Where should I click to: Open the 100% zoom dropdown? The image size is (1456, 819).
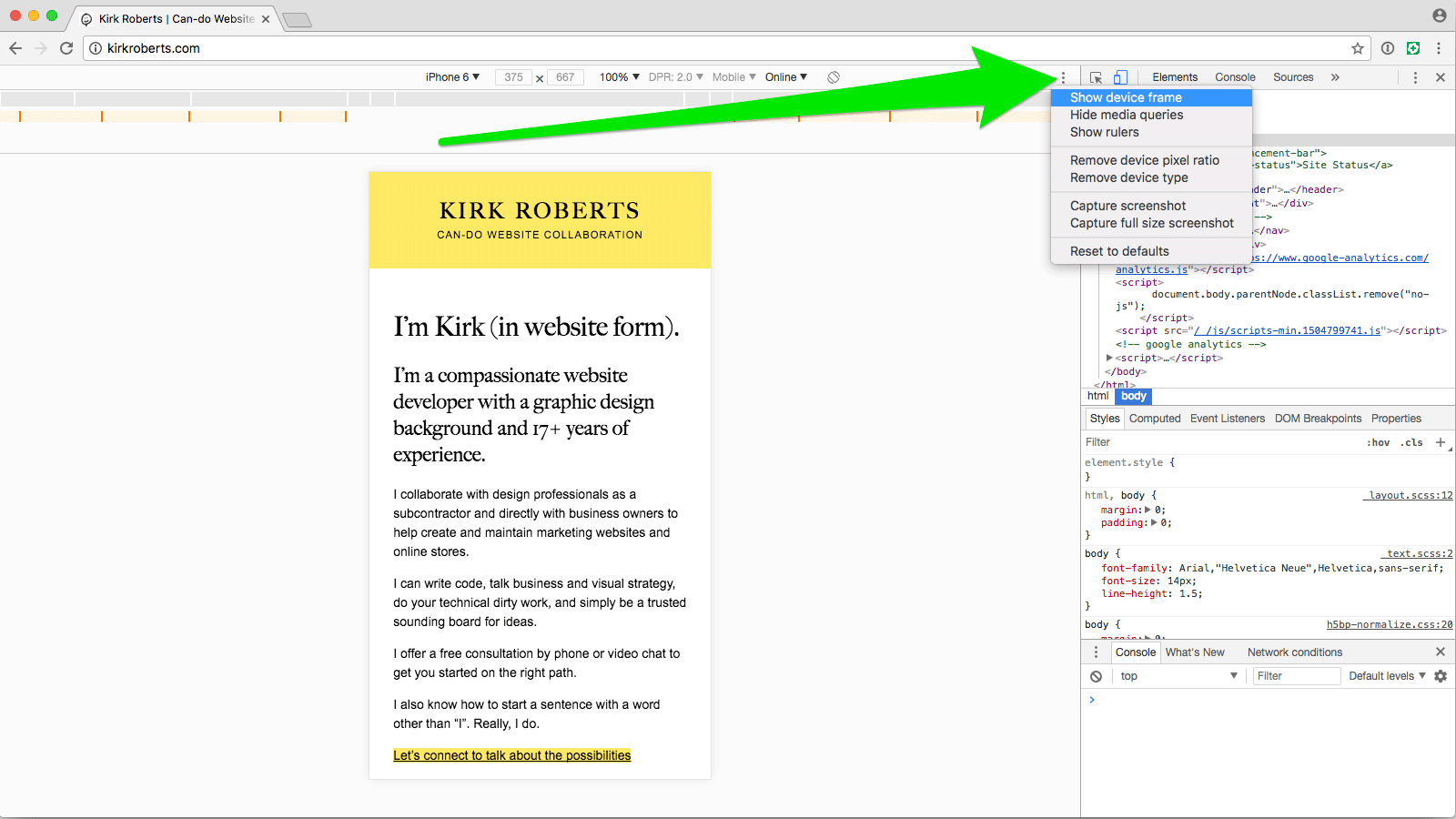[620, 77]
